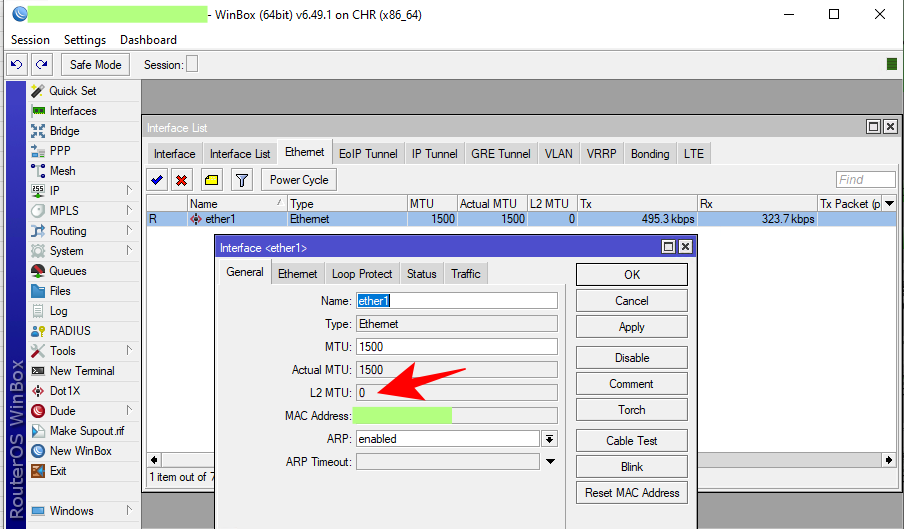Open the Interfaces sidebar entry
904x529 pixels.
coord(73,111)
